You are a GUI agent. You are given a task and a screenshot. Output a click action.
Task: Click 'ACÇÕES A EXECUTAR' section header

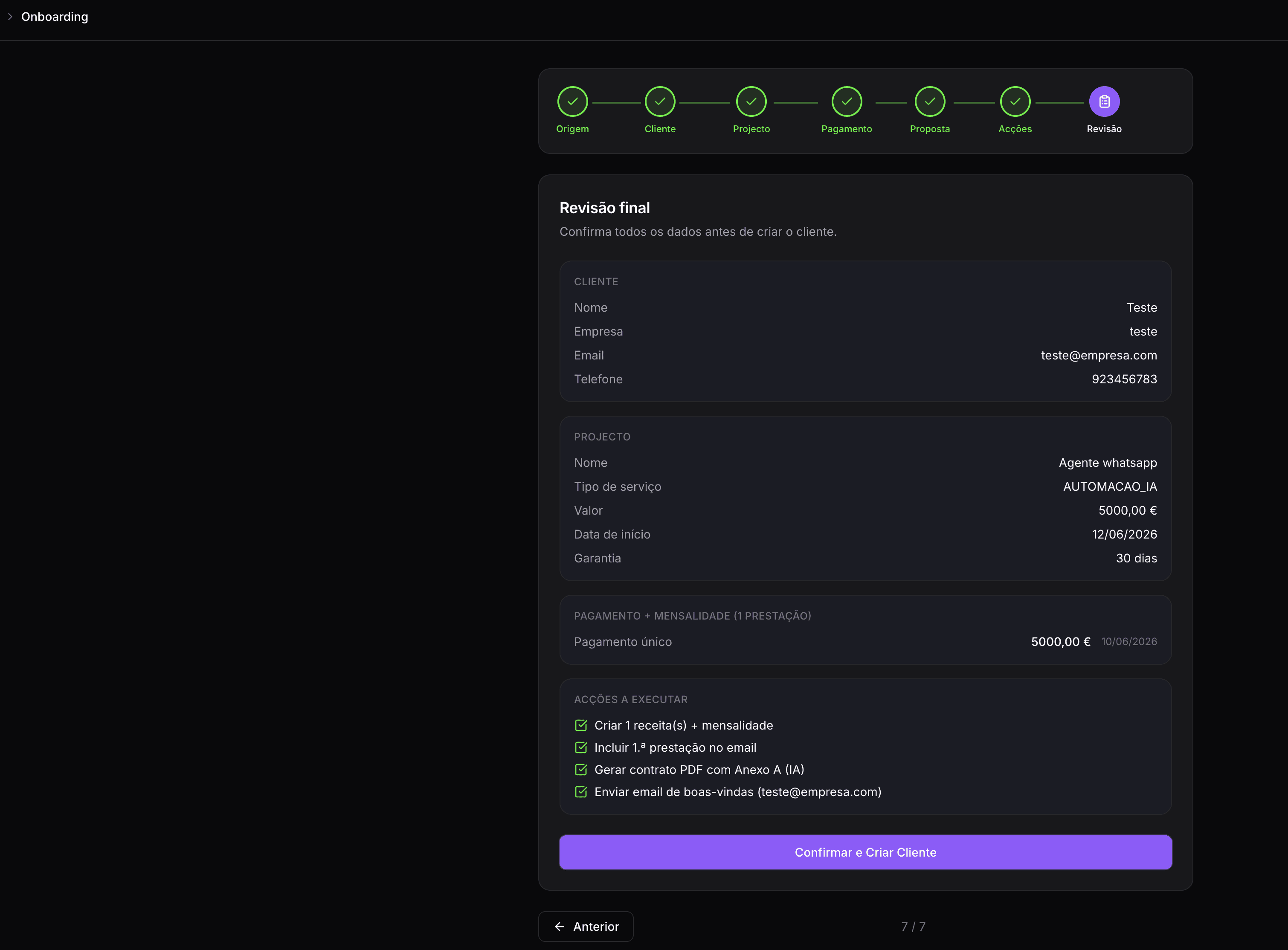(x=630, y=699)
